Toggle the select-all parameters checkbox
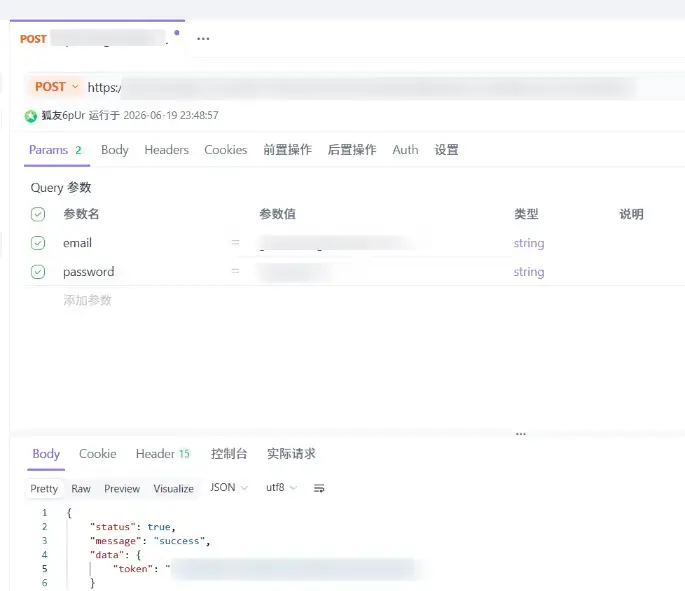Image resolution: width=685 pixels, height=591 pixels. pyautogui.click(x=38, y=214)
